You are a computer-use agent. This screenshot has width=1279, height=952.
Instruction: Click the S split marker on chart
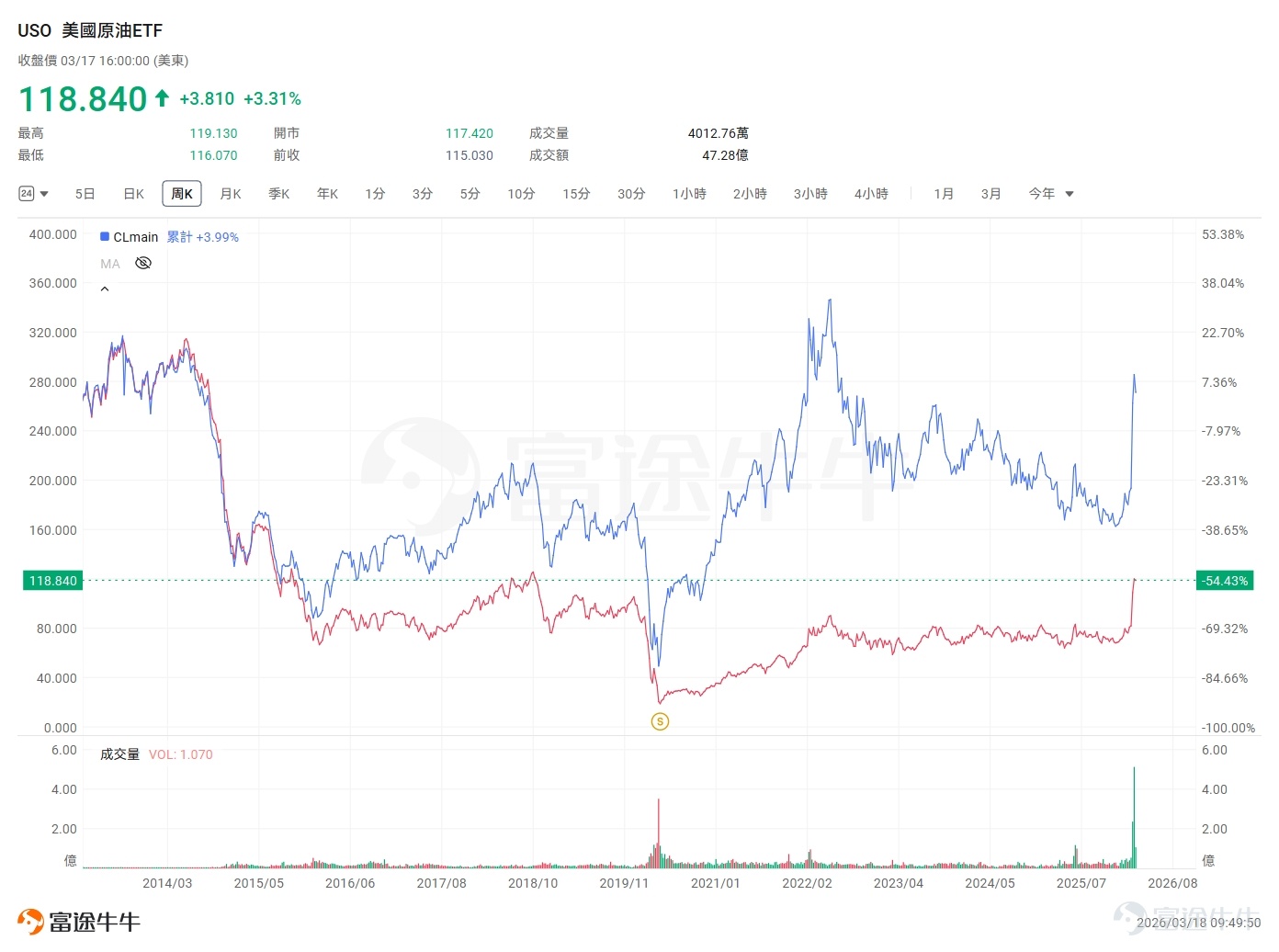click(660, 721)
